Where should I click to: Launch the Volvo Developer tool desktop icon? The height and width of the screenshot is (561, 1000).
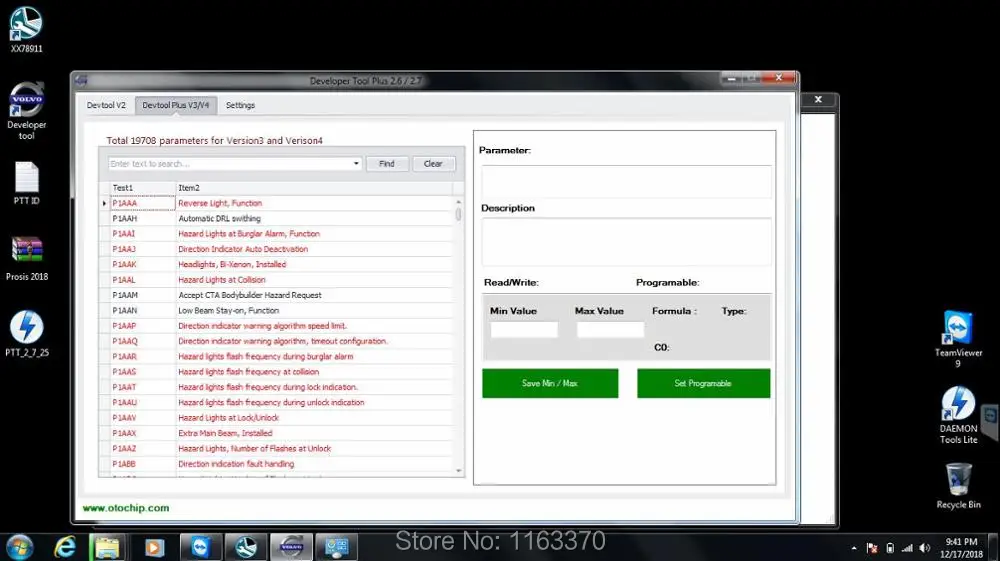click(x=26, y=110)
